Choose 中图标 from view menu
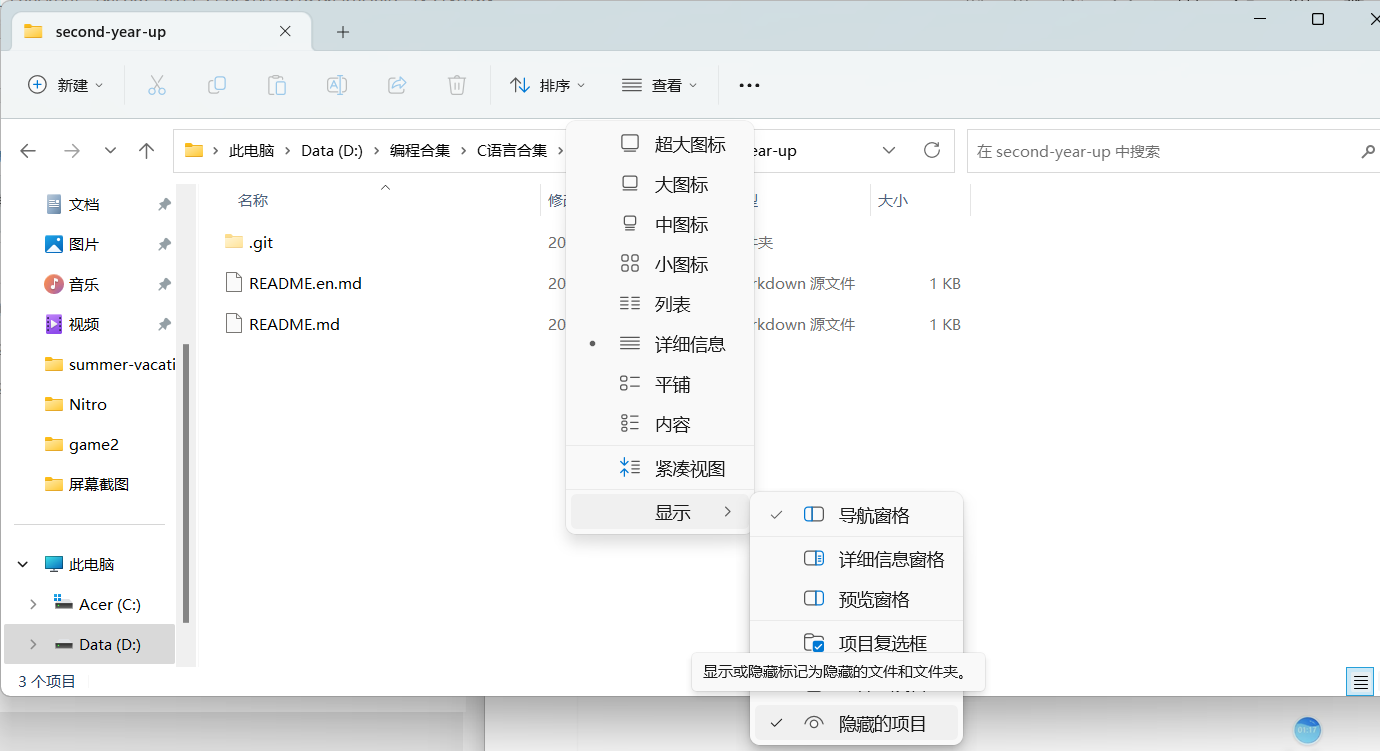The image size is (1380, 751). (x=660, y=224)
